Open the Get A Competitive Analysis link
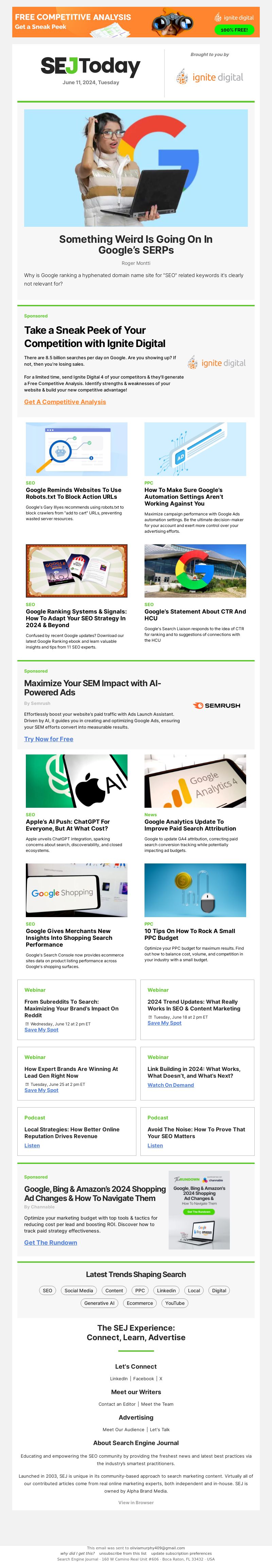Viewport: 272px width, 1568px height. (x=65, y=402)
